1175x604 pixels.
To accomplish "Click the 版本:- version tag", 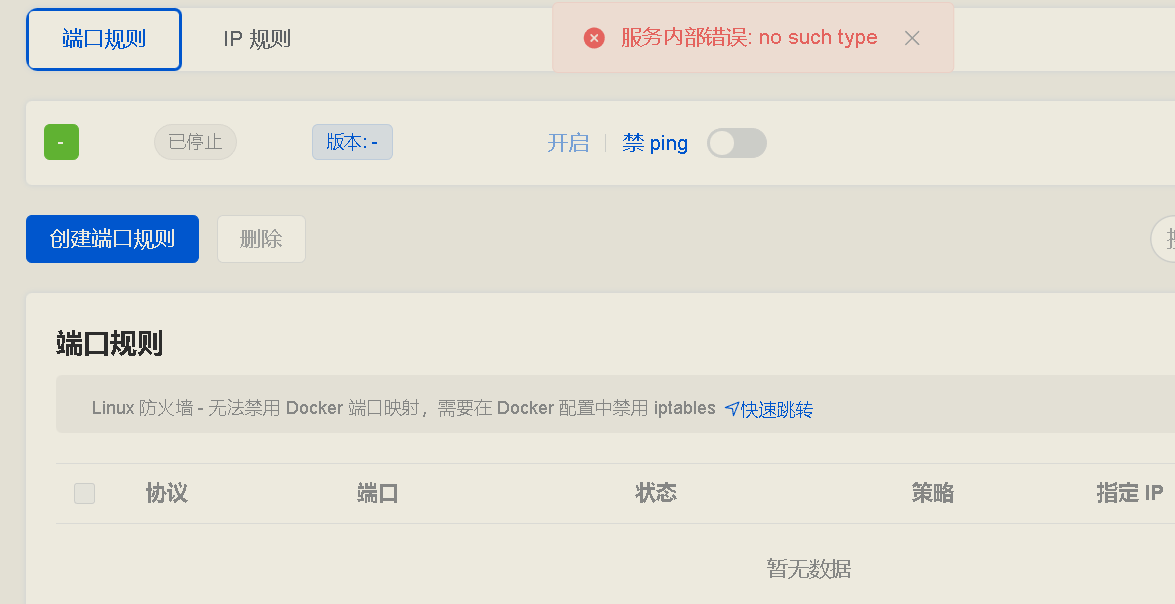I will tap(352, 142).
